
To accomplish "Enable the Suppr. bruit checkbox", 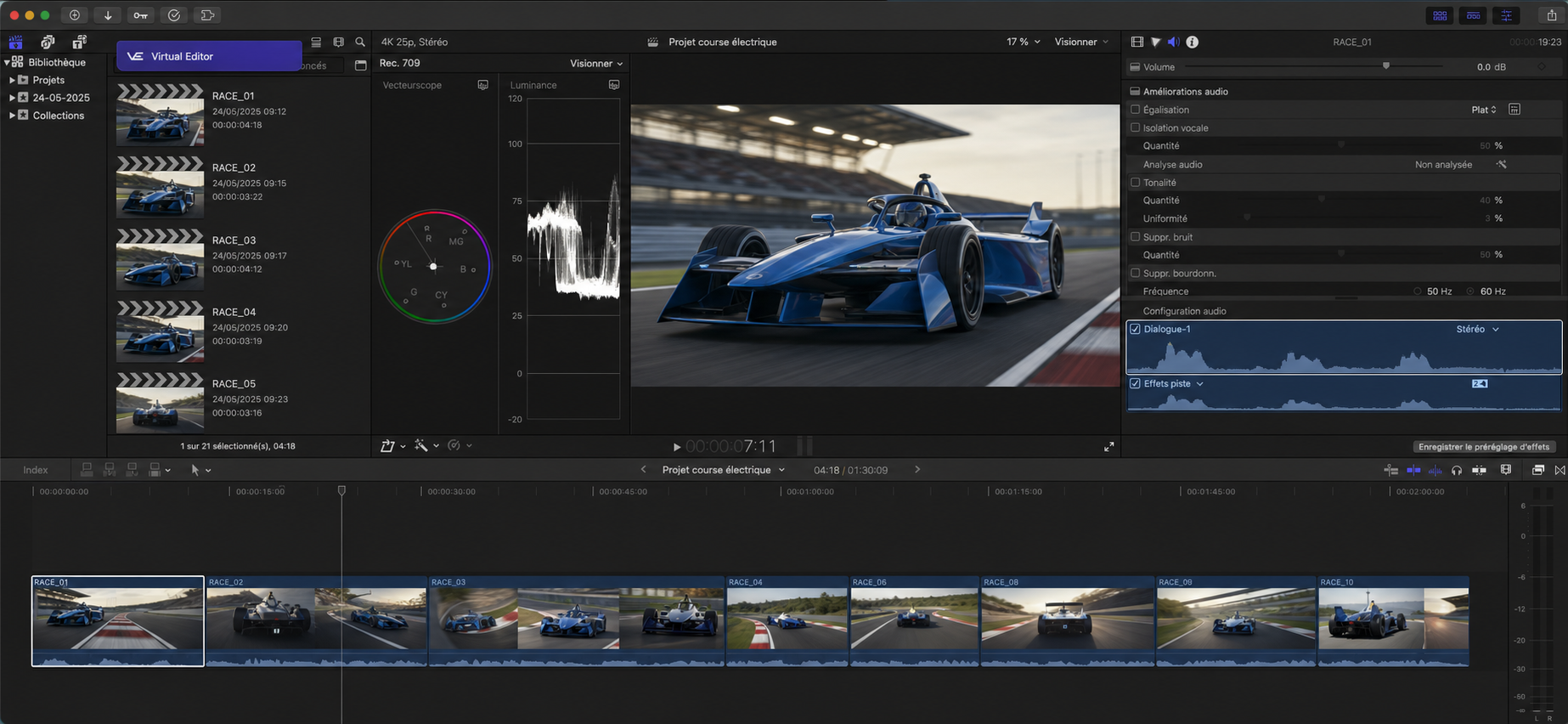I will 1135,236.
